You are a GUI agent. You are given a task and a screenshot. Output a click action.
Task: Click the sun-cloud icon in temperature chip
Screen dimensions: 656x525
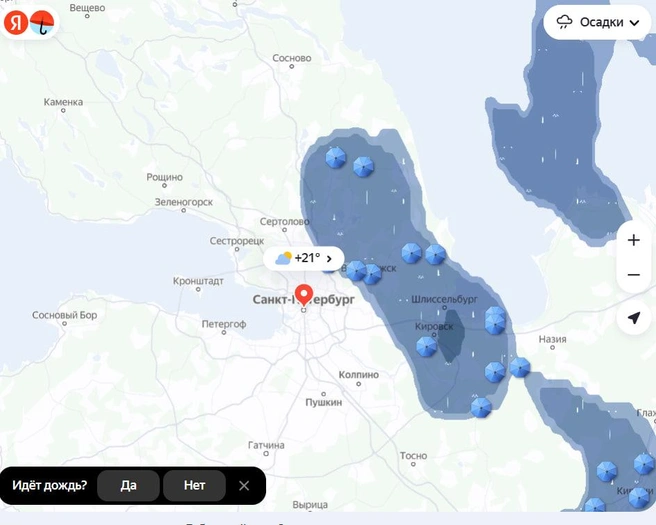pos(283,258)
